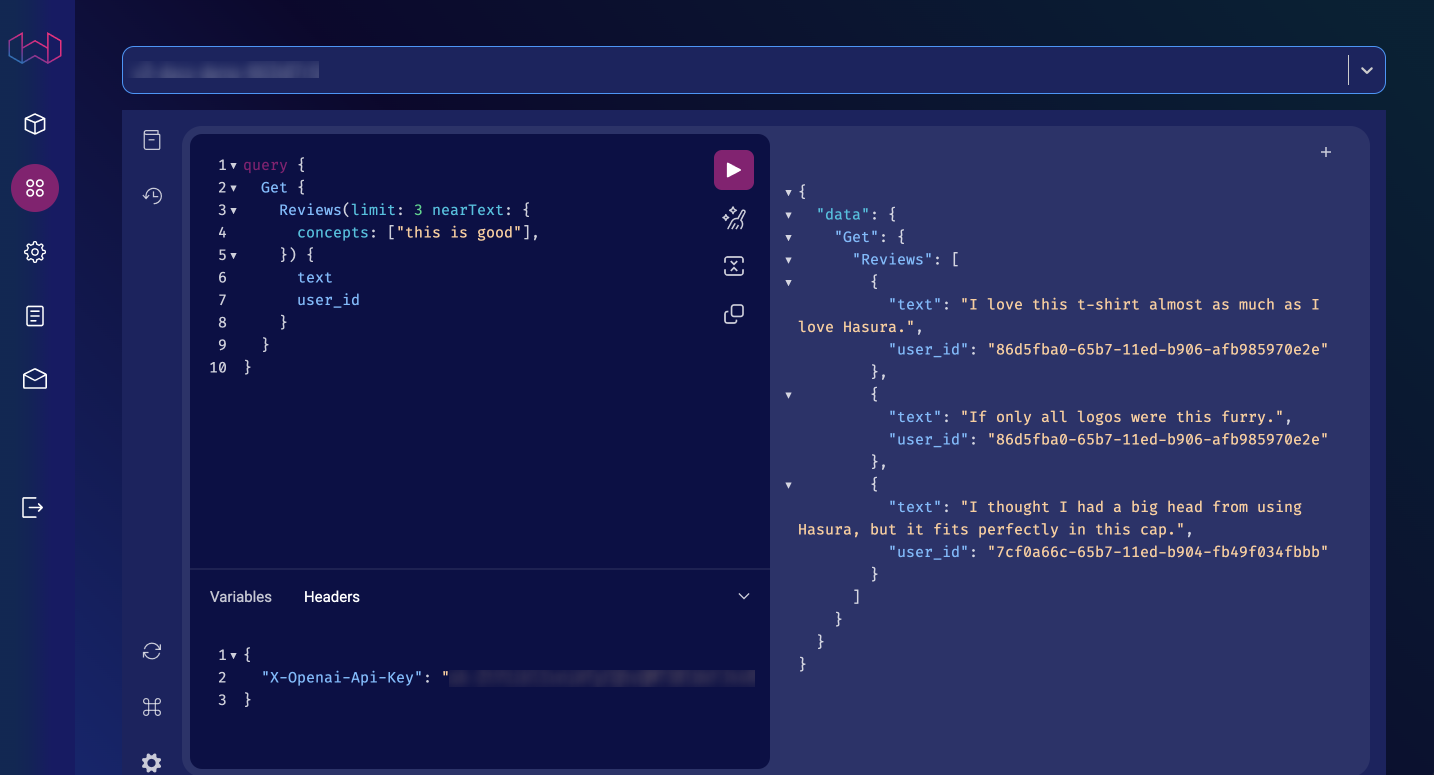
Task: Merge fragments into the query
Action: 733,266
